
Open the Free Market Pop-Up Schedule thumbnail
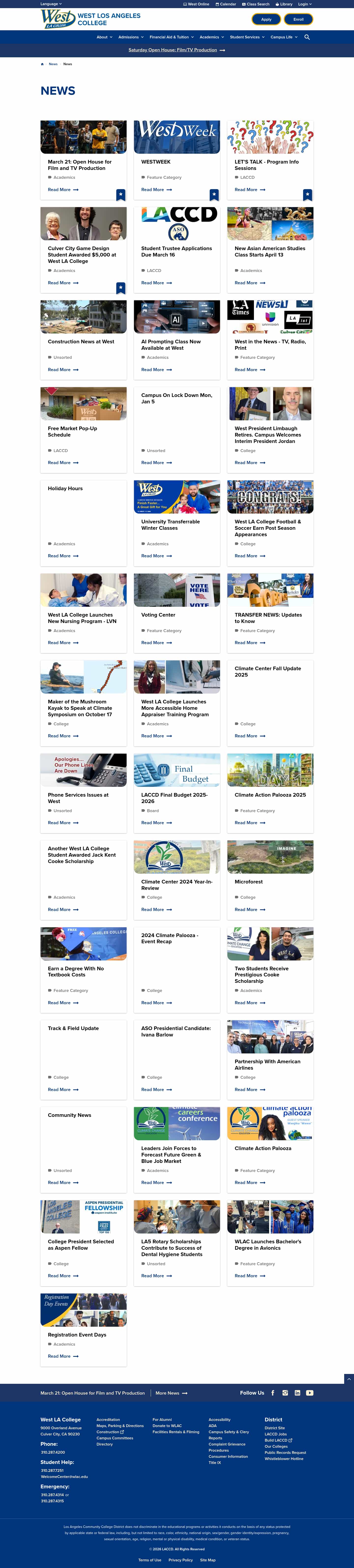click(84, 404)
